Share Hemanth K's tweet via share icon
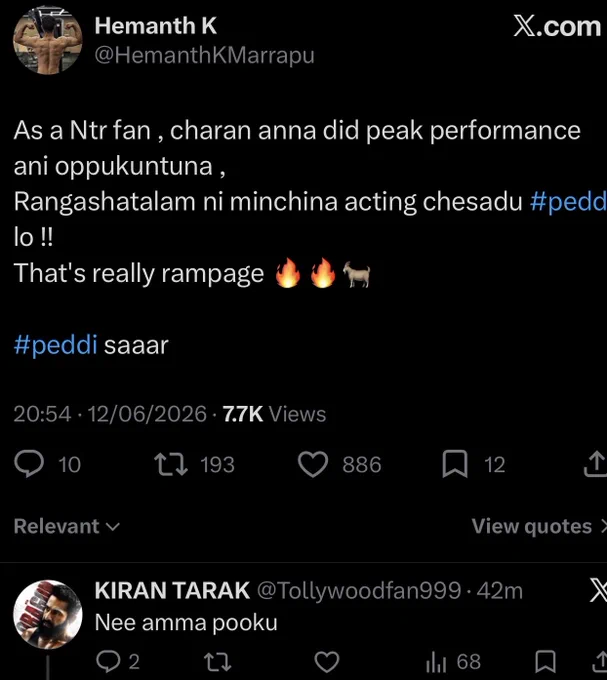The width and height of the screenshot is (607, 680). tap(596, 464)
